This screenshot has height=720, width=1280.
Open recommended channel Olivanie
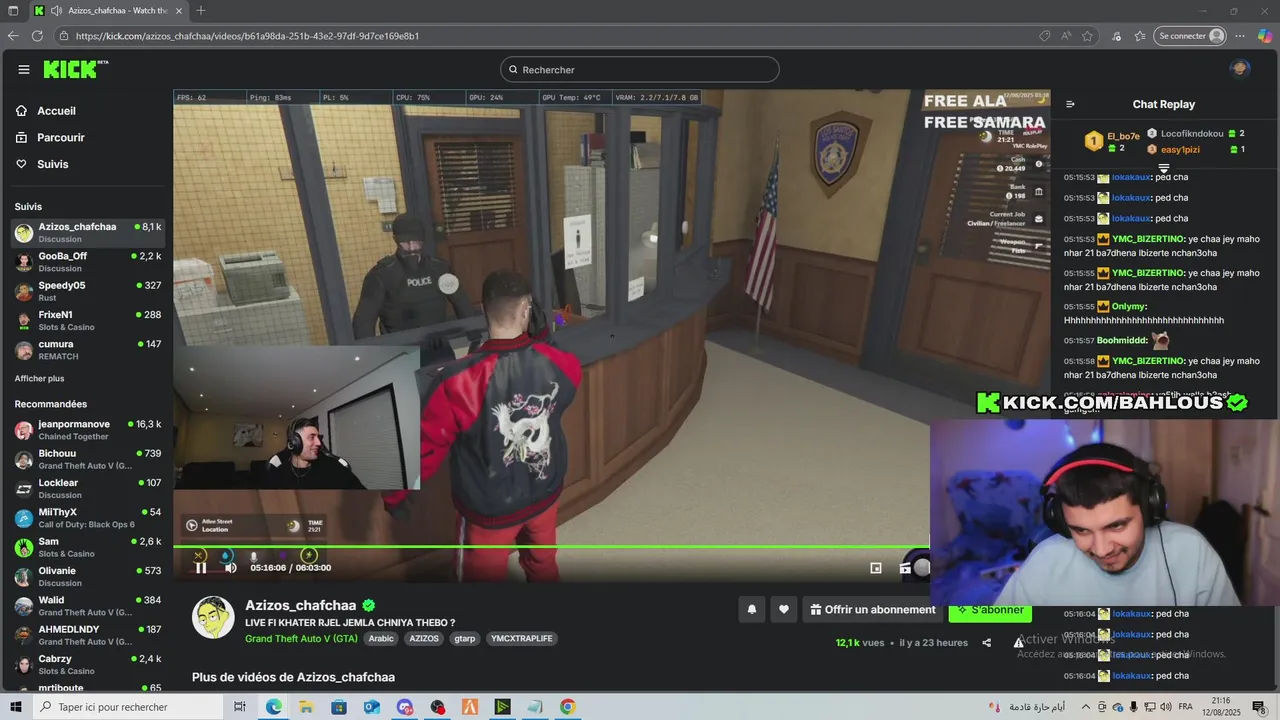pos(88,576)
